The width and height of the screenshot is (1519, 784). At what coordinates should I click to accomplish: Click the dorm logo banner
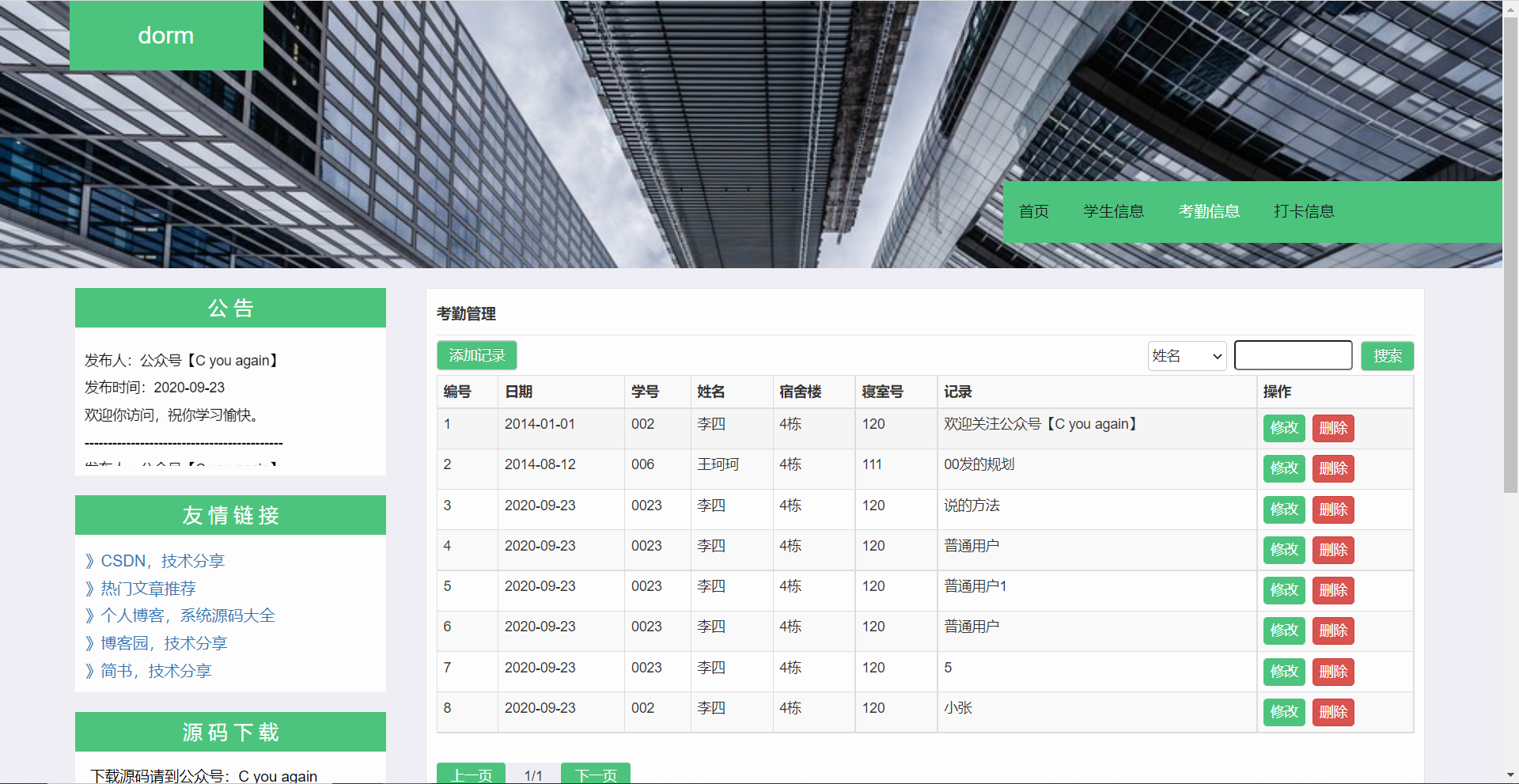[x=166, y=36]
